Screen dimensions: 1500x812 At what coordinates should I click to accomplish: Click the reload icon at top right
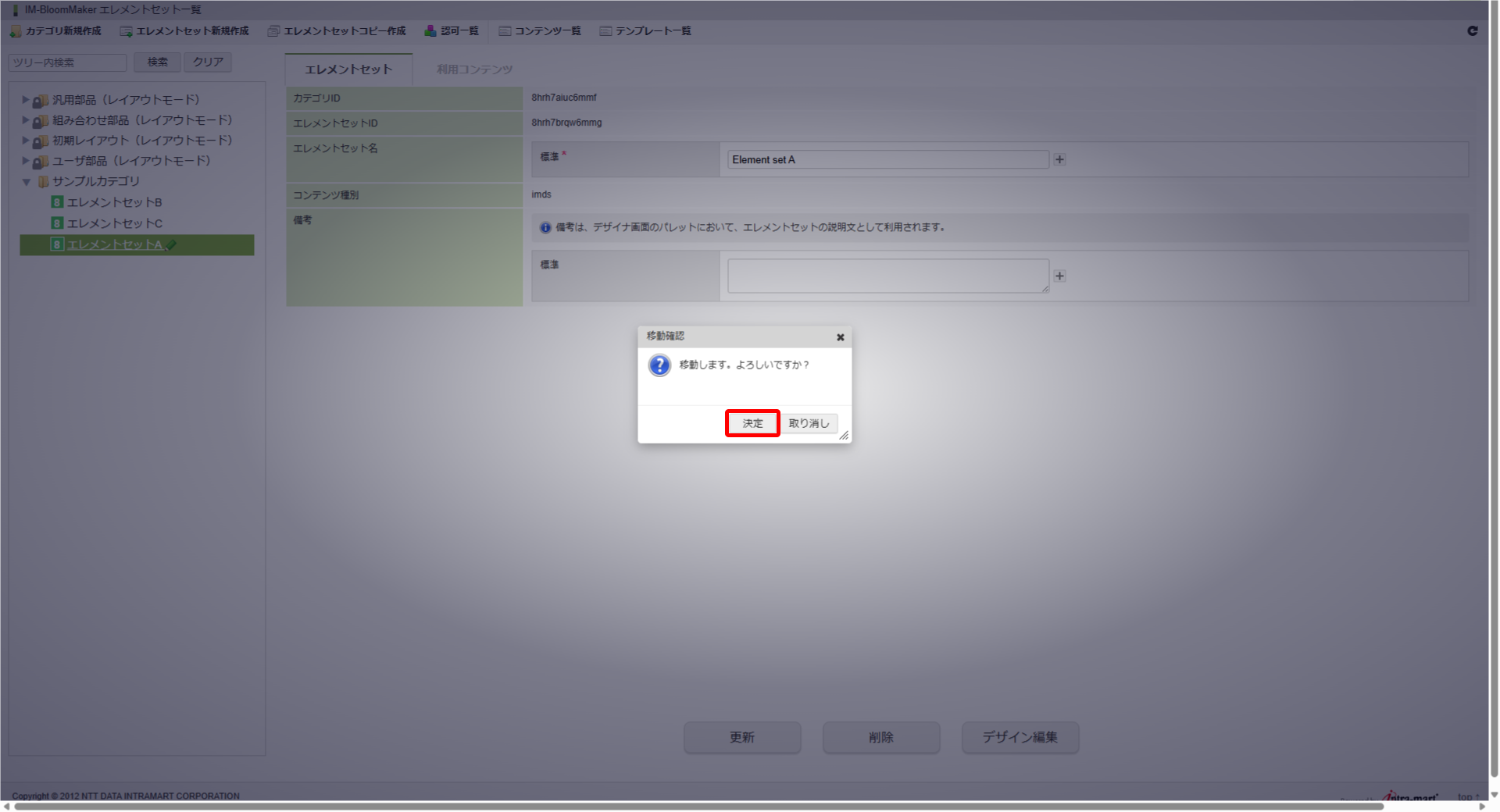tap(1473, 31)
